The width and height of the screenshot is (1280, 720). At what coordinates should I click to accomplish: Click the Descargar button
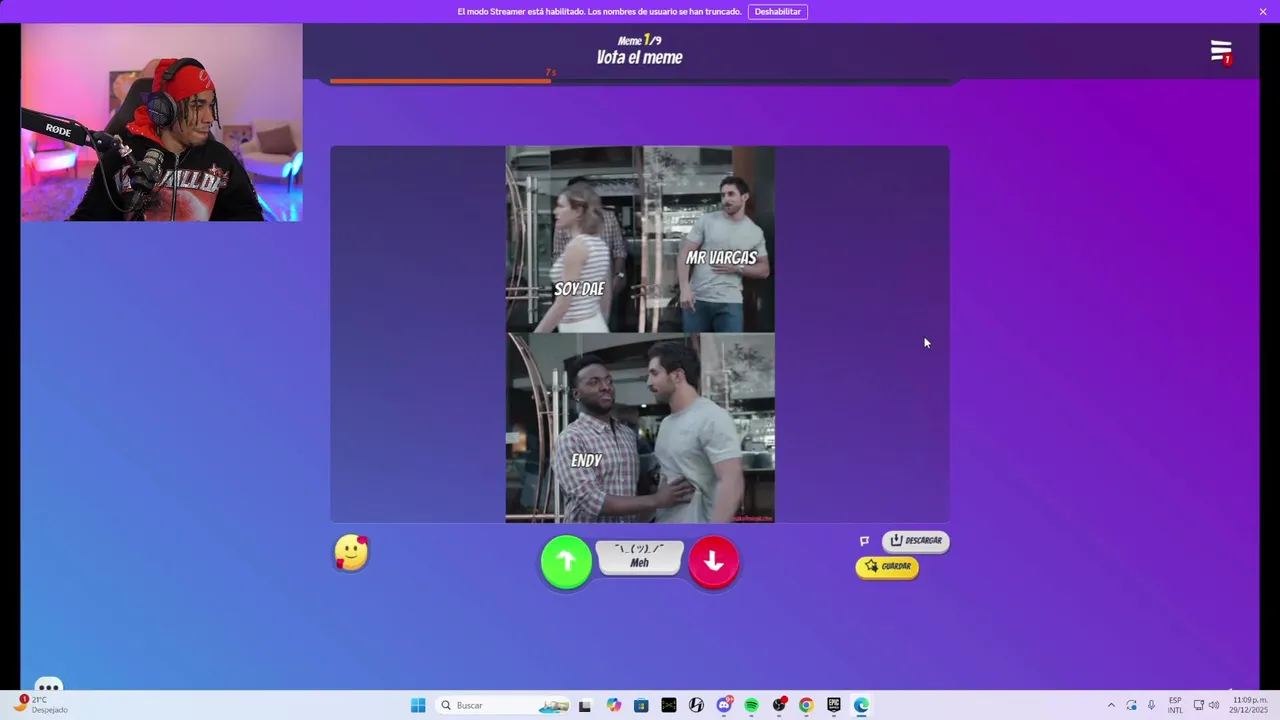pos(916,540)
